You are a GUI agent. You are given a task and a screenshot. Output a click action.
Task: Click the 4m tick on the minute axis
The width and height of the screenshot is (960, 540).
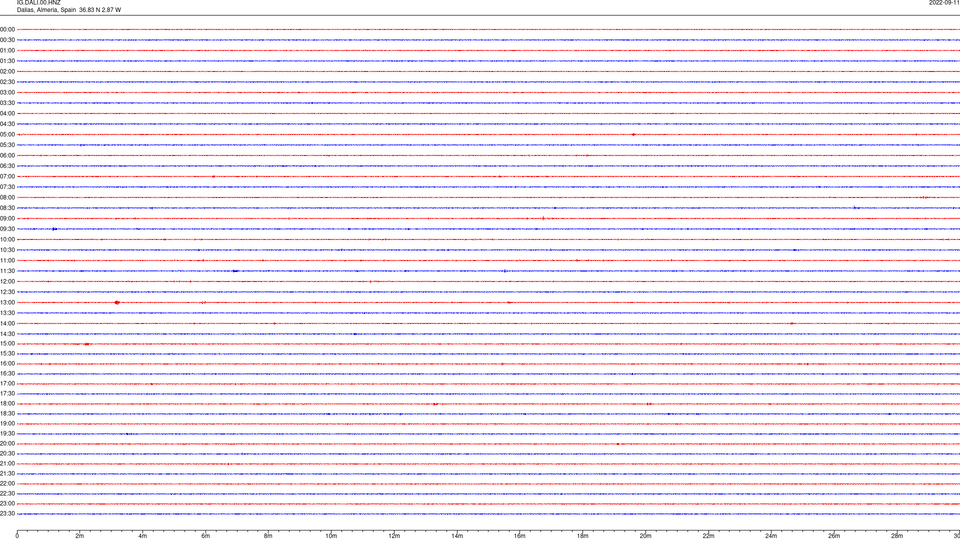pyautogui.click(x=143, y=536)
